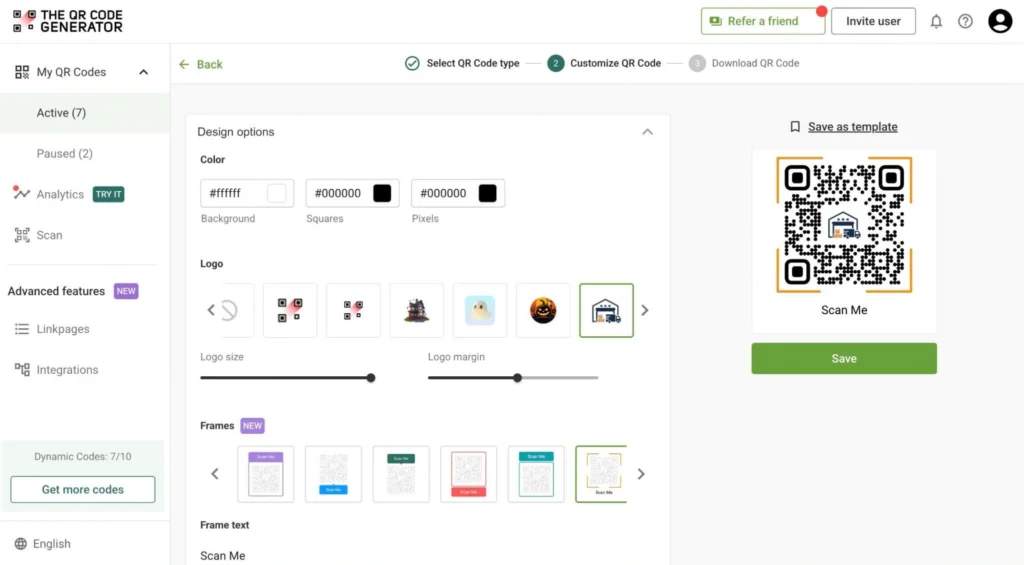Viewport: 1024px width, 565px height.
Task: Open the Pixels color swatch
Action: (x=487, y=193)
